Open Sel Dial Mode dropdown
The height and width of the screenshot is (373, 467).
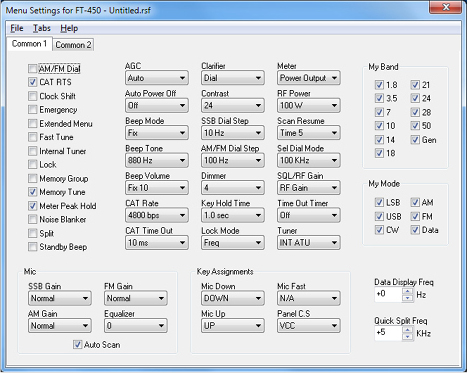[x=309, y=160]
